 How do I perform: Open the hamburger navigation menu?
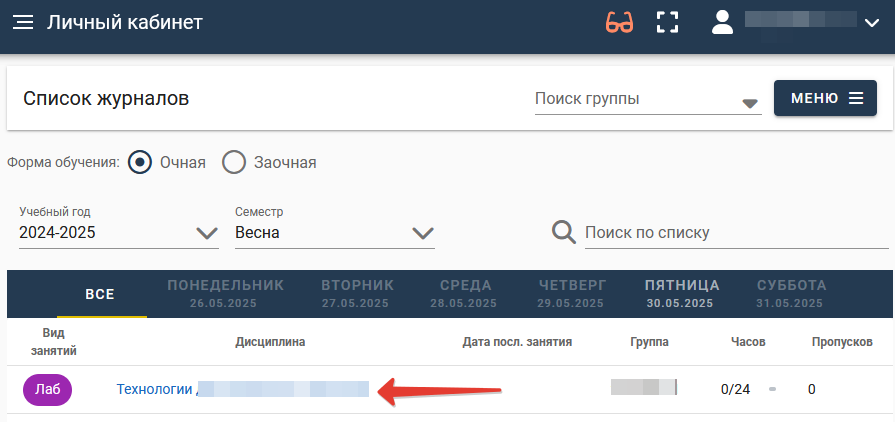[x=23, y=23]
